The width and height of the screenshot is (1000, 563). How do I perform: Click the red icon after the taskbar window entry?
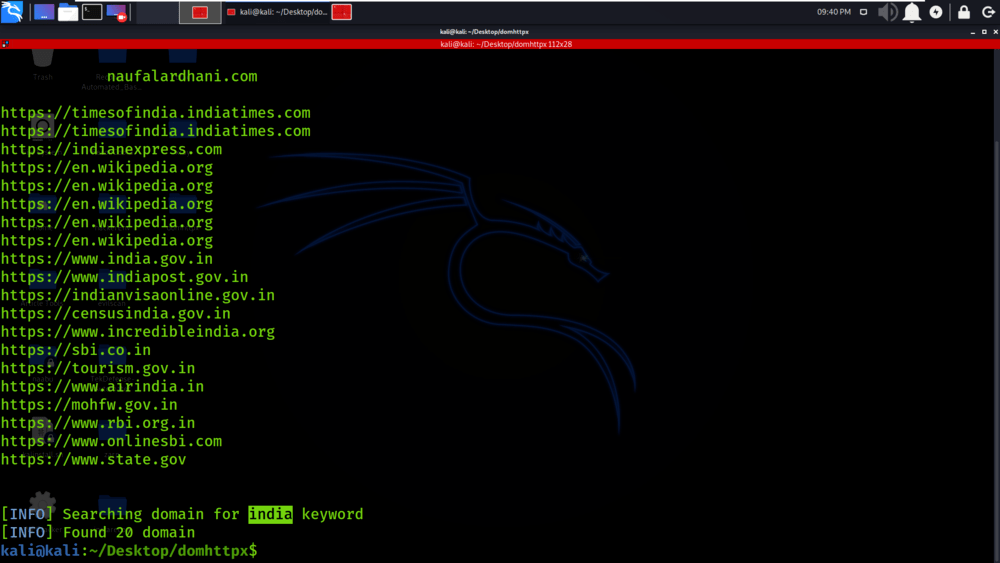342,12
